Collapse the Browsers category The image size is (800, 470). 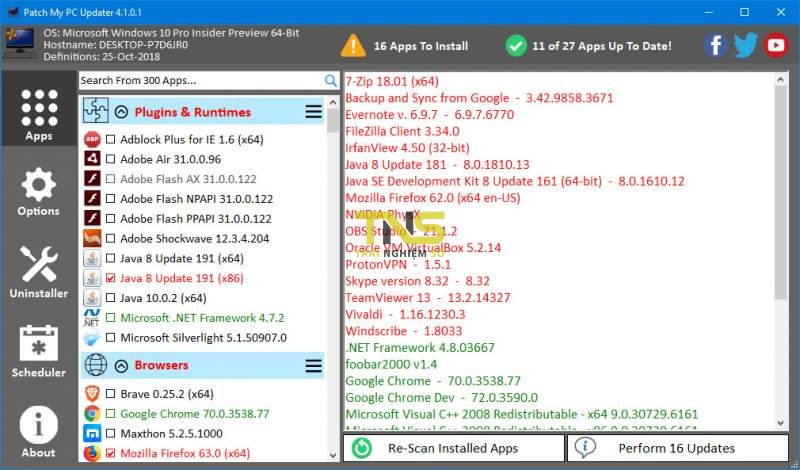(121, 365)
